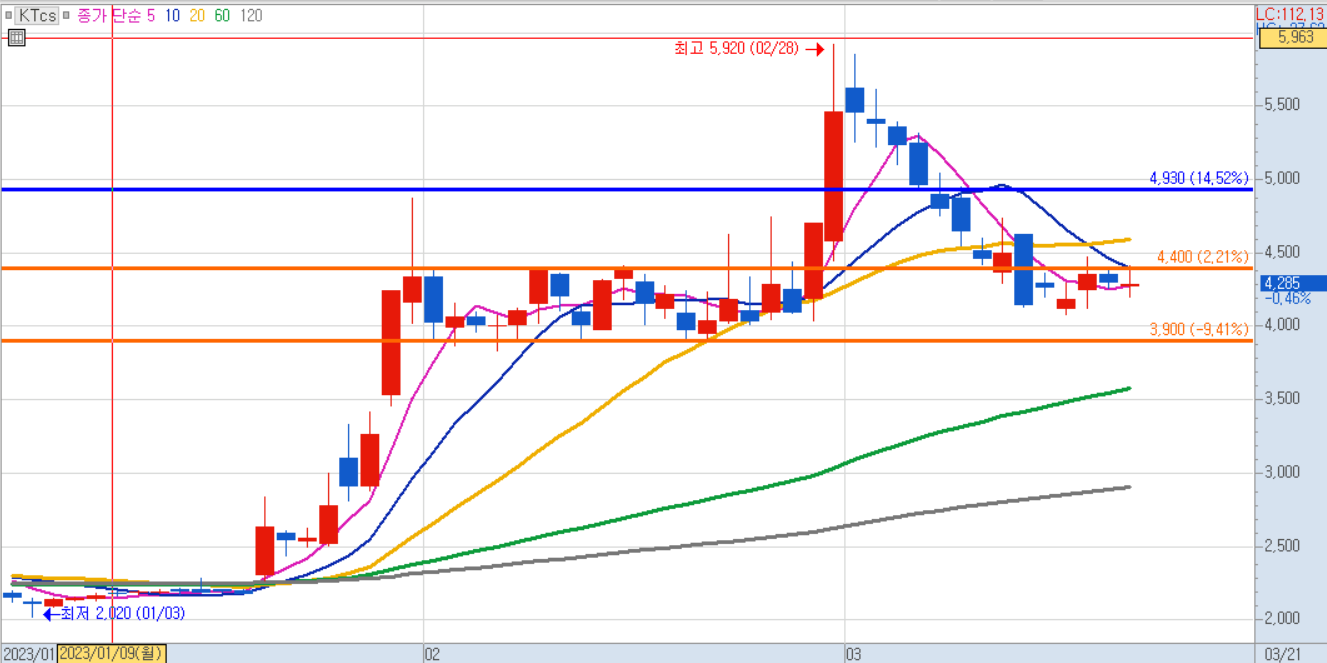This screenshot has width=1327, height=663.
Task: Click the 2,500 price axis label
Action: [x=1280, y=545]
